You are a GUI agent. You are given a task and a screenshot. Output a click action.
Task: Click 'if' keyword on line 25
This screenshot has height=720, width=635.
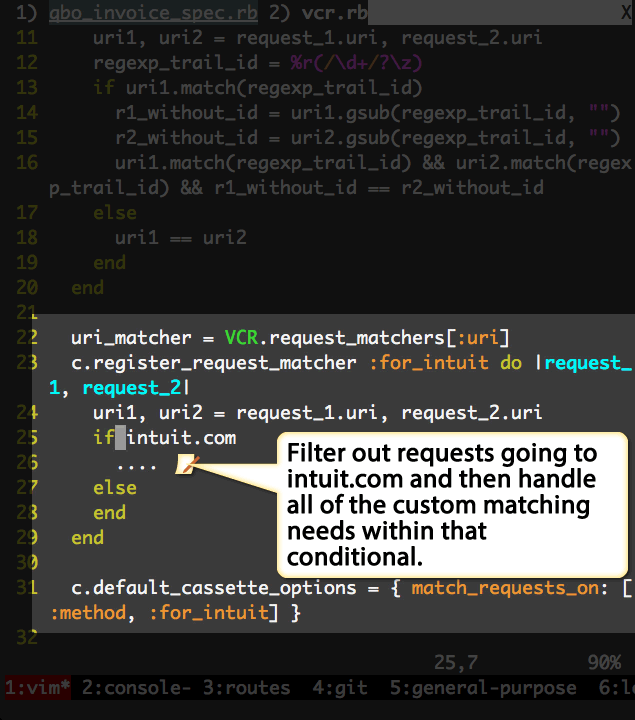point(104,438)
